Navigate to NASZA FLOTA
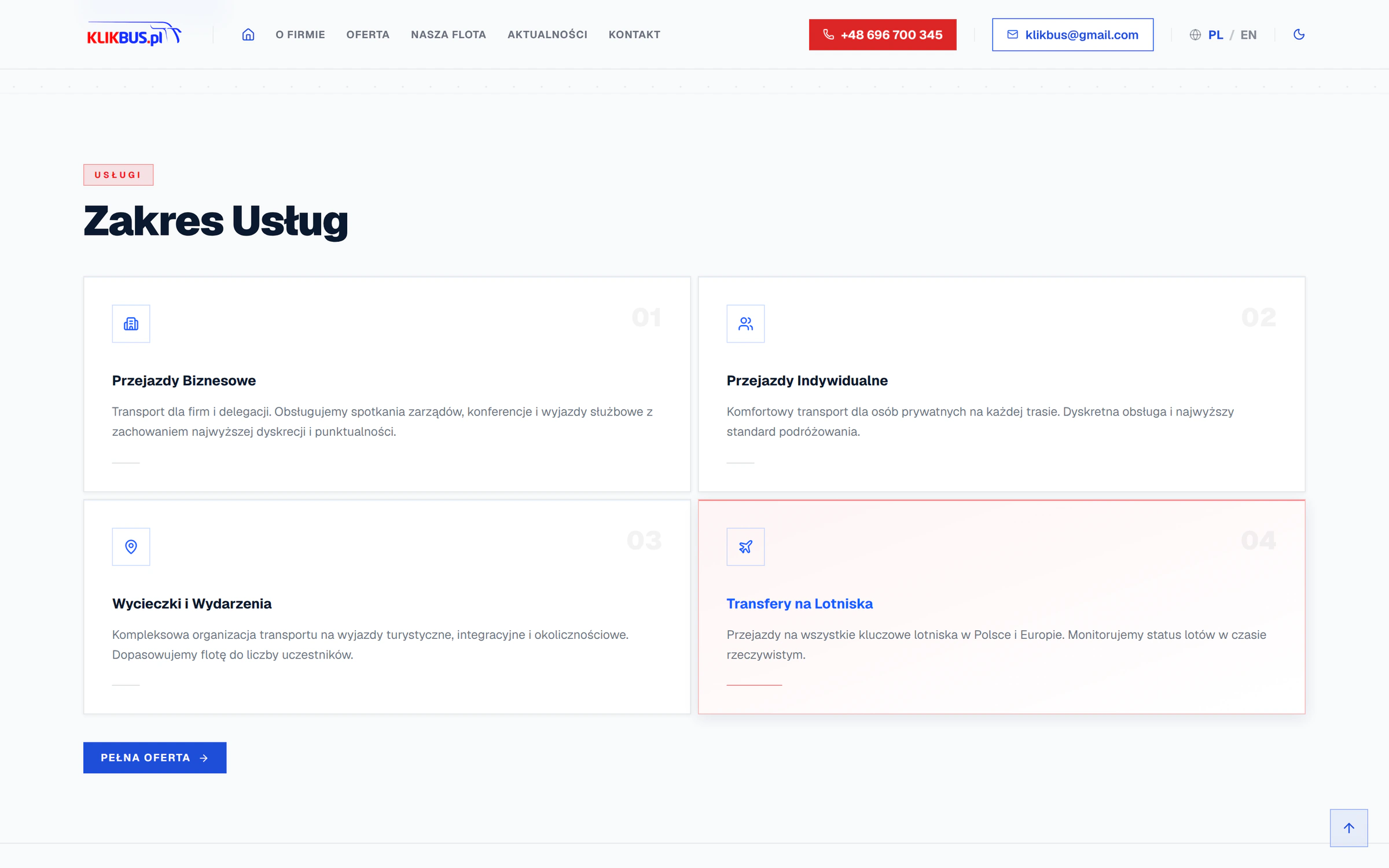This screenshot has height=868, width=1389. (x=449, y=35)
